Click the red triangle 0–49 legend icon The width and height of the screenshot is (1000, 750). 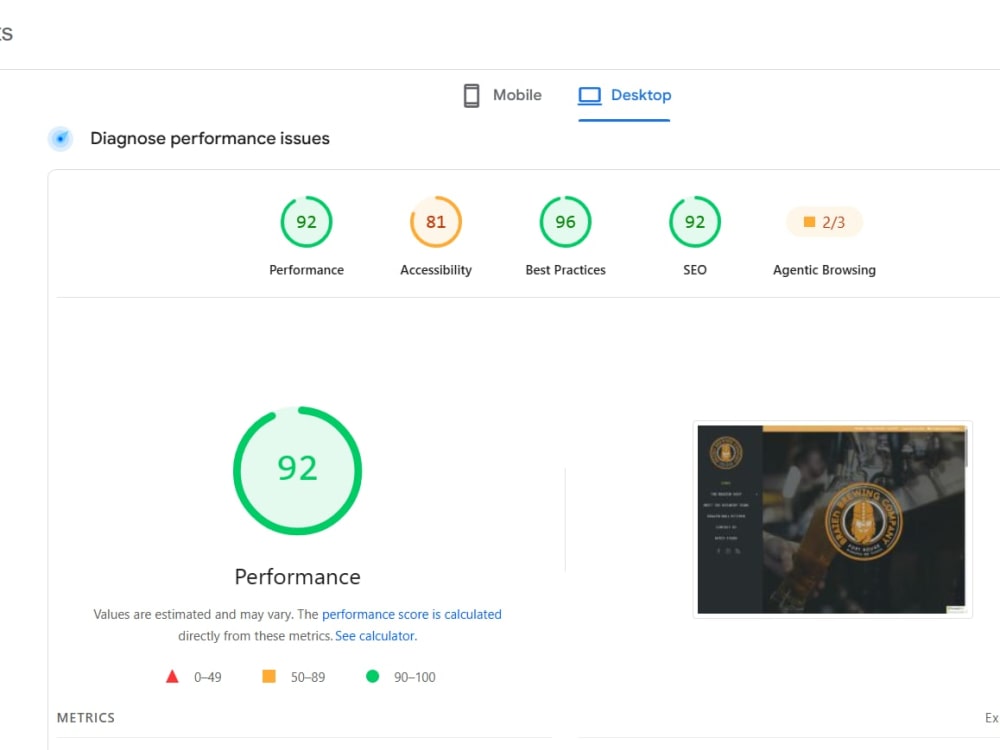[x=172, y=677]
